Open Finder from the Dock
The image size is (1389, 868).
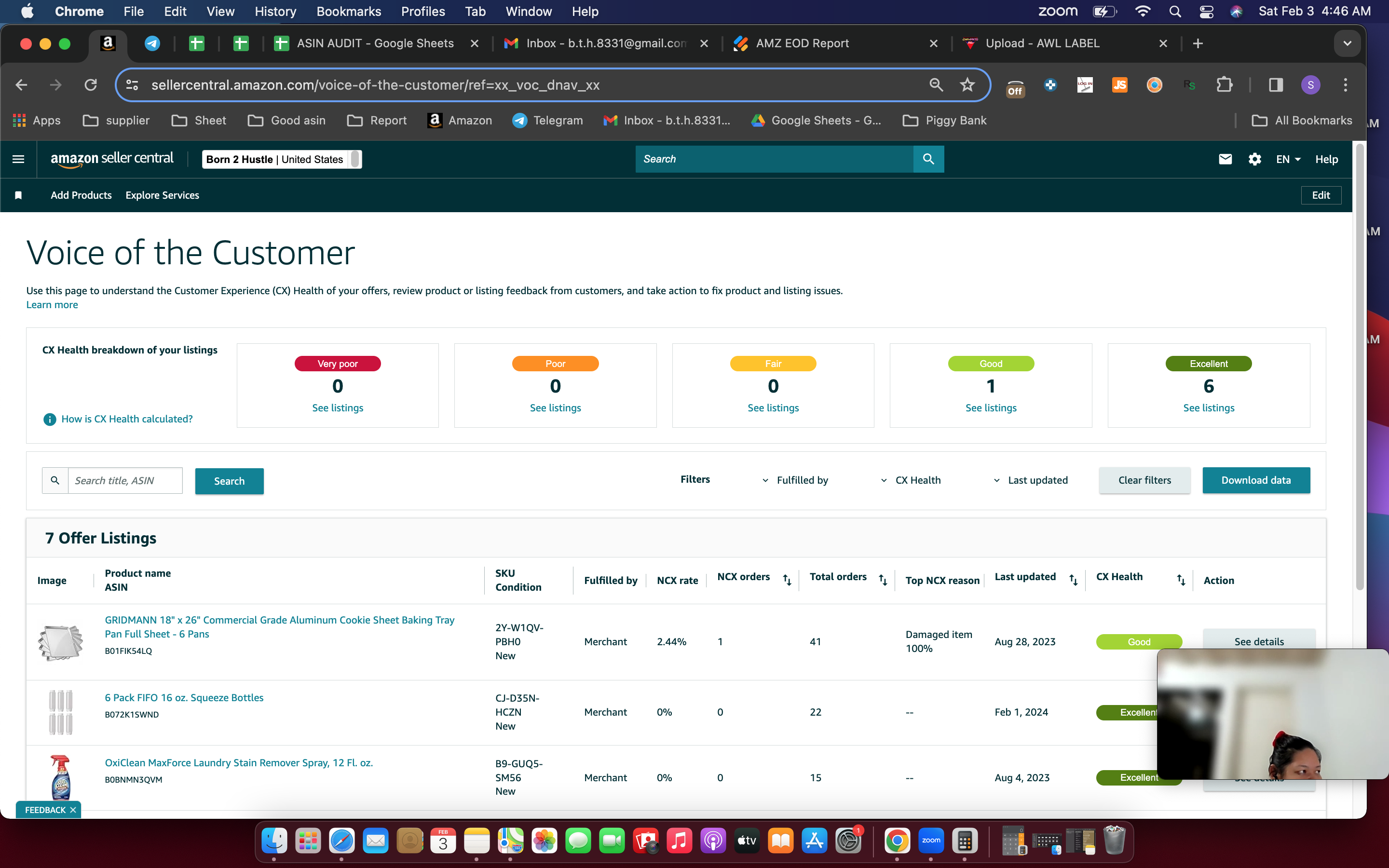274,841
